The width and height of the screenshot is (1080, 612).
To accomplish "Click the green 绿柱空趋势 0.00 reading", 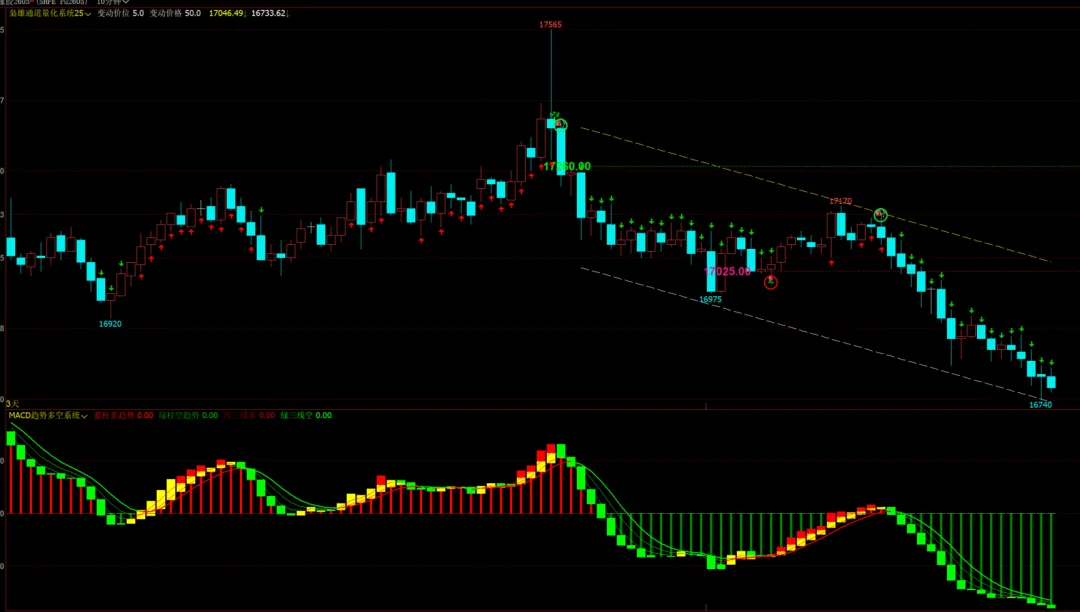I will coord(188,416).
